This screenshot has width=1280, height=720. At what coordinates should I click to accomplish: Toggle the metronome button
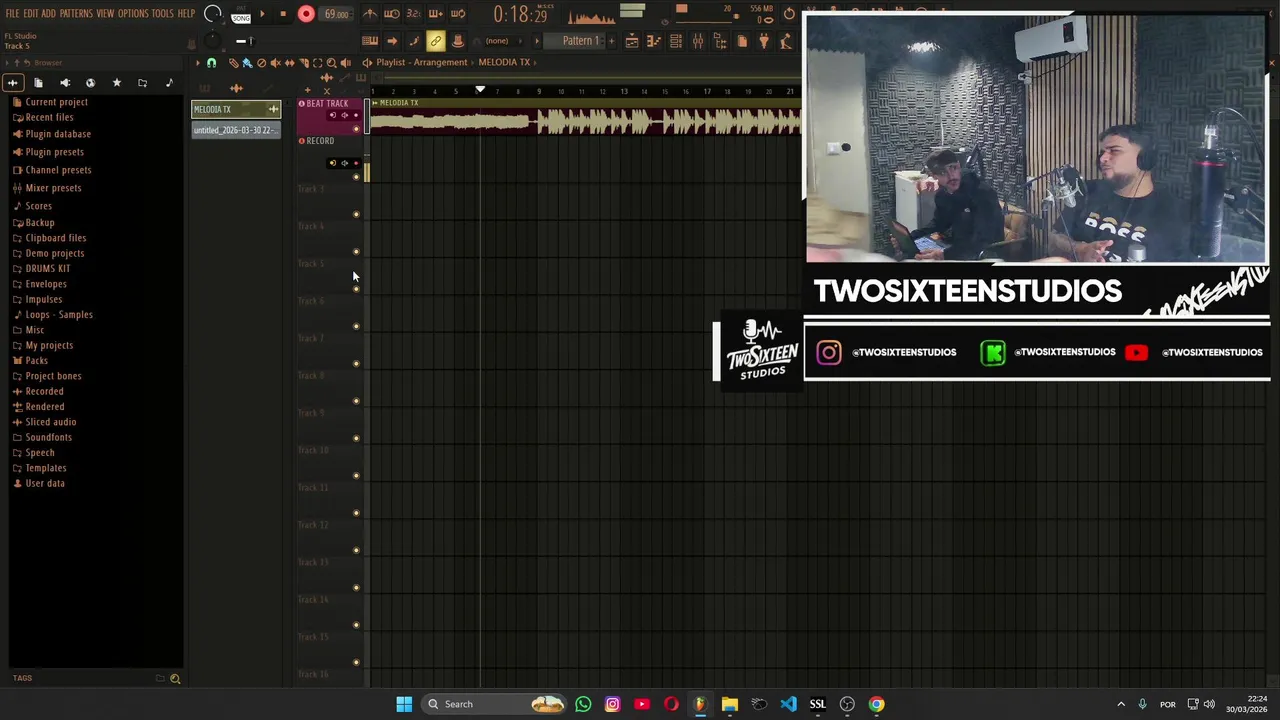click(x=371, y=14)
